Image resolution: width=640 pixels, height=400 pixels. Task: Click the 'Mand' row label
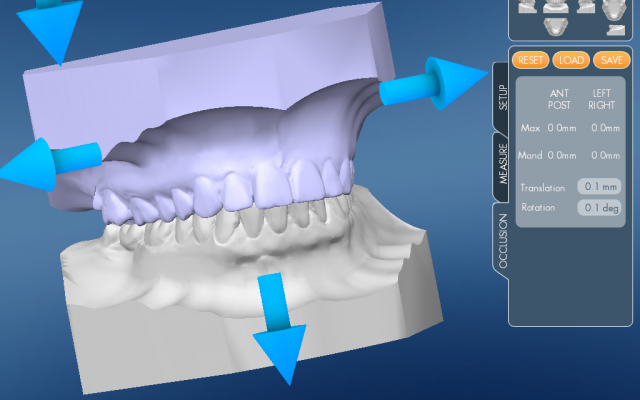pyautogui.click(x=530, y=156)
